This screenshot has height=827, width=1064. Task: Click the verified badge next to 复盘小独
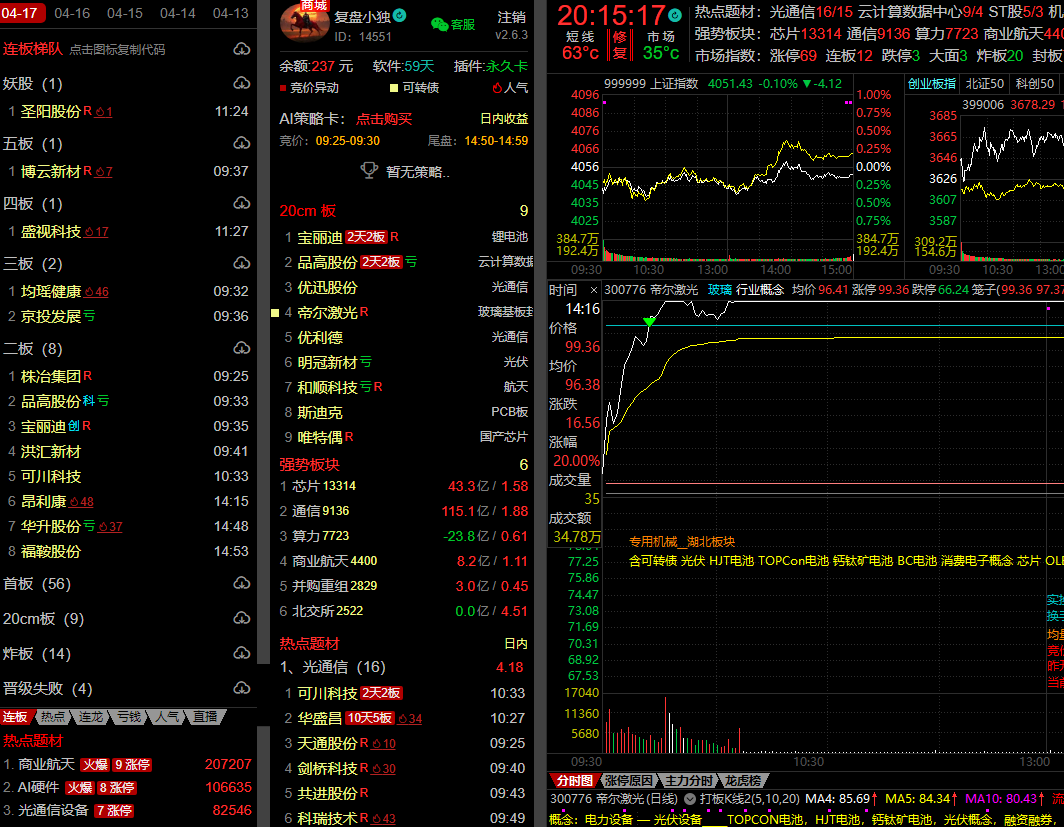tap(400, 16)
